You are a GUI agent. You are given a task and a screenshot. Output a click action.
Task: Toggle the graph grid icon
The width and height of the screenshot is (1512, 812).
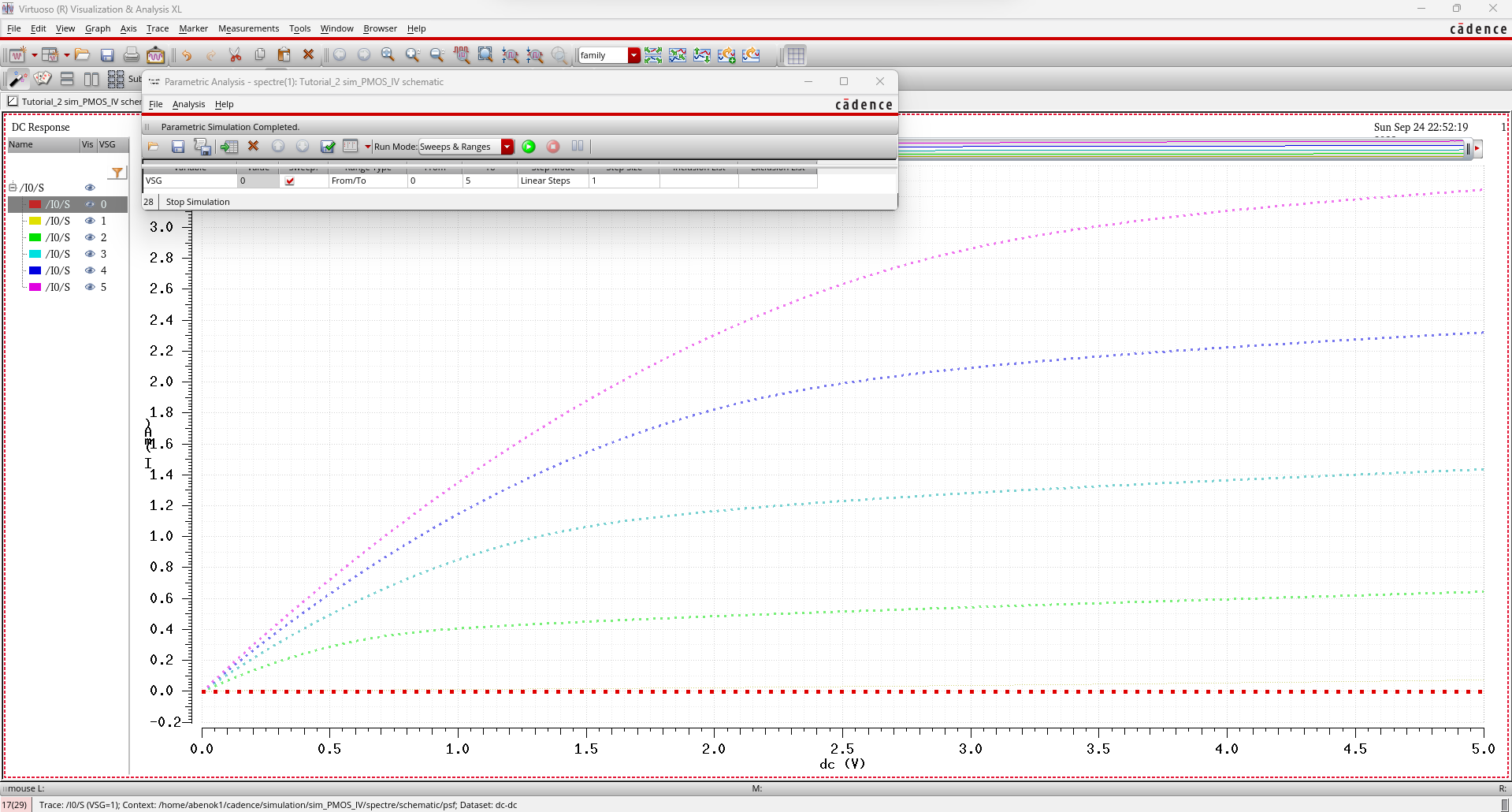[796, 55]
